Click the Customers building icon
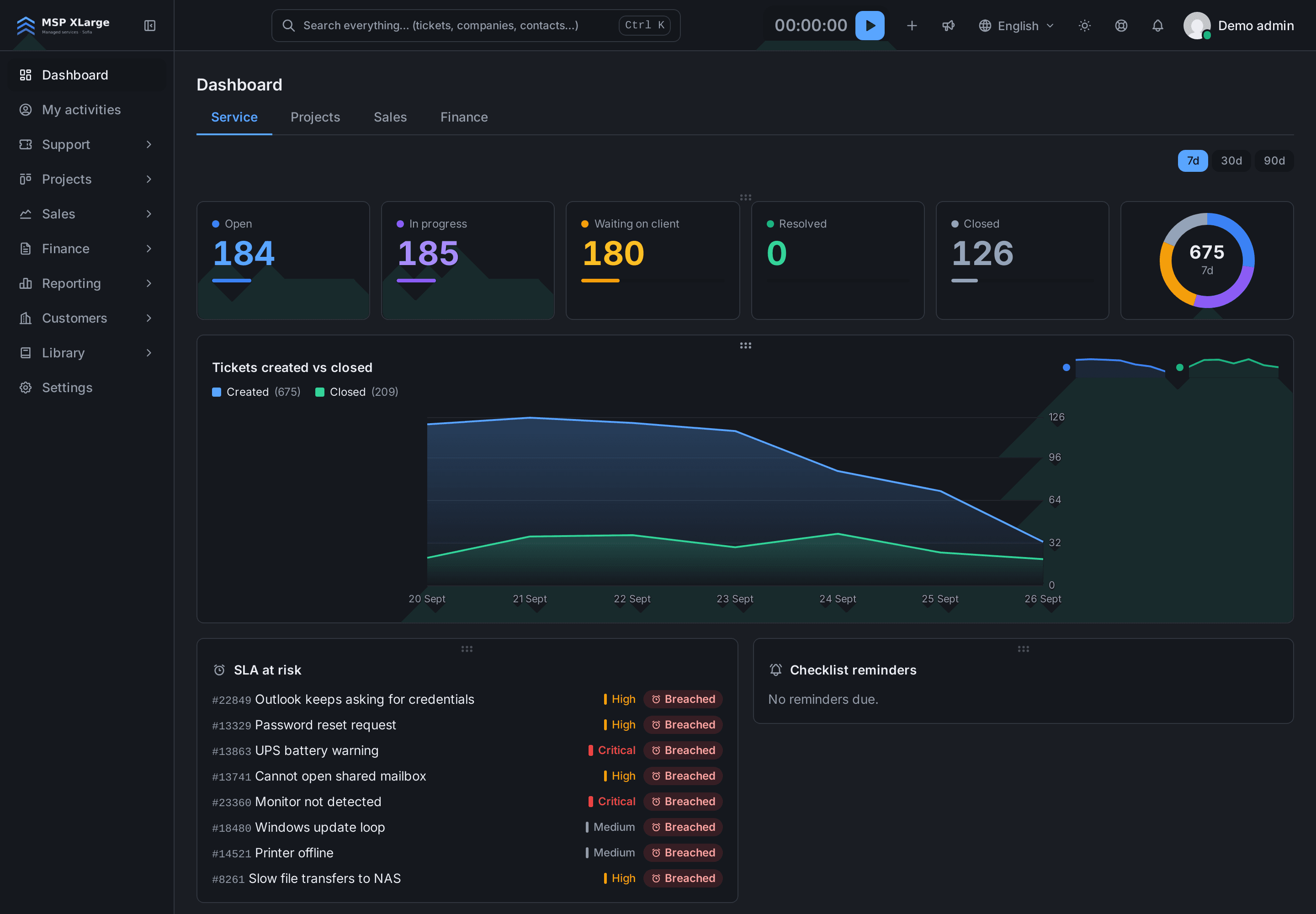 pyautogui.click(x=25, y=318)
